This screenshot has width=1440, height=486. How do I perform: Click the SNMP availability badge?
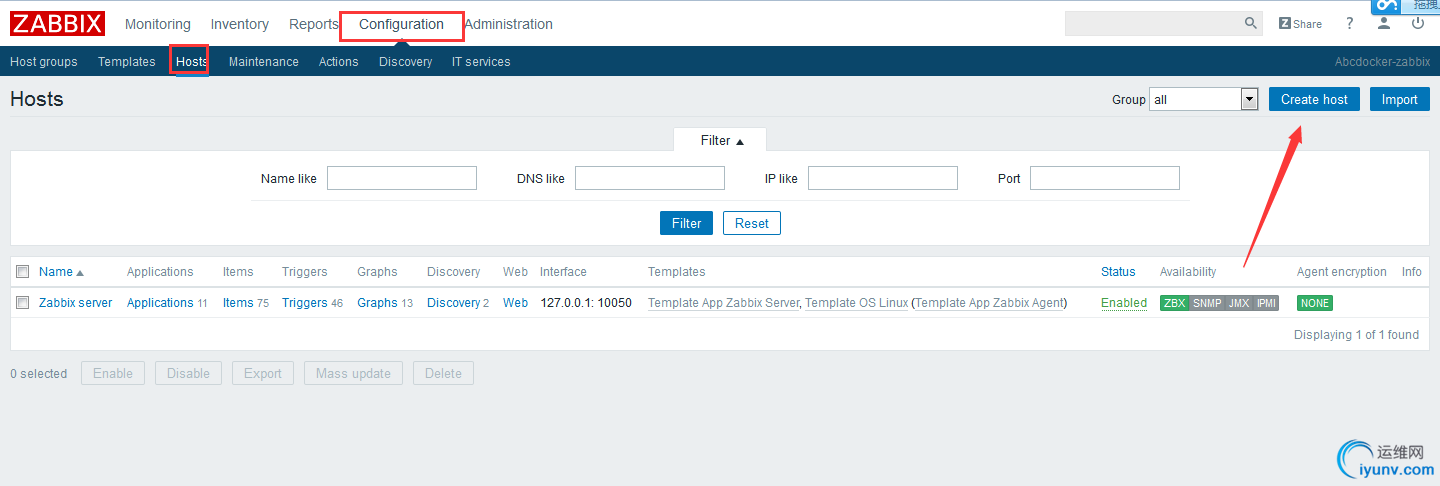click(x=1207, y=303)
